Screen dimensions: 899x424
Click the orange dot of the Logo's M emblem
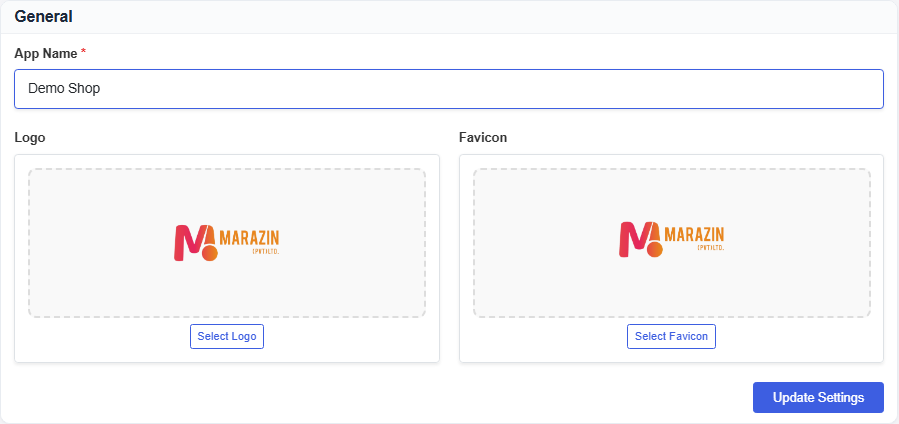(x=209, y=253)
